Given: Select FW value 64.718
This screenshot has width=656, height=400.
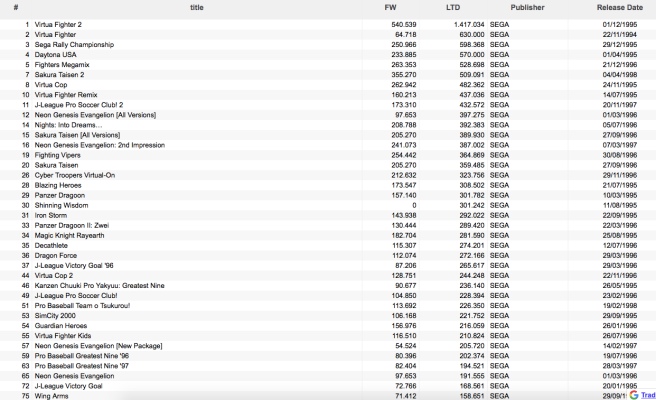Looking at the screenshot, I should click(x=406, y=35).
